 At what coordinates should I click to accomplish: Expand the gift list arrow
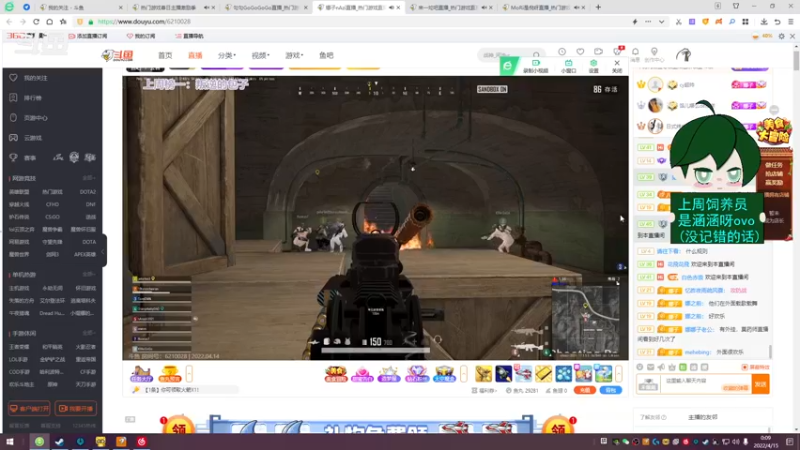coord(619,374)
